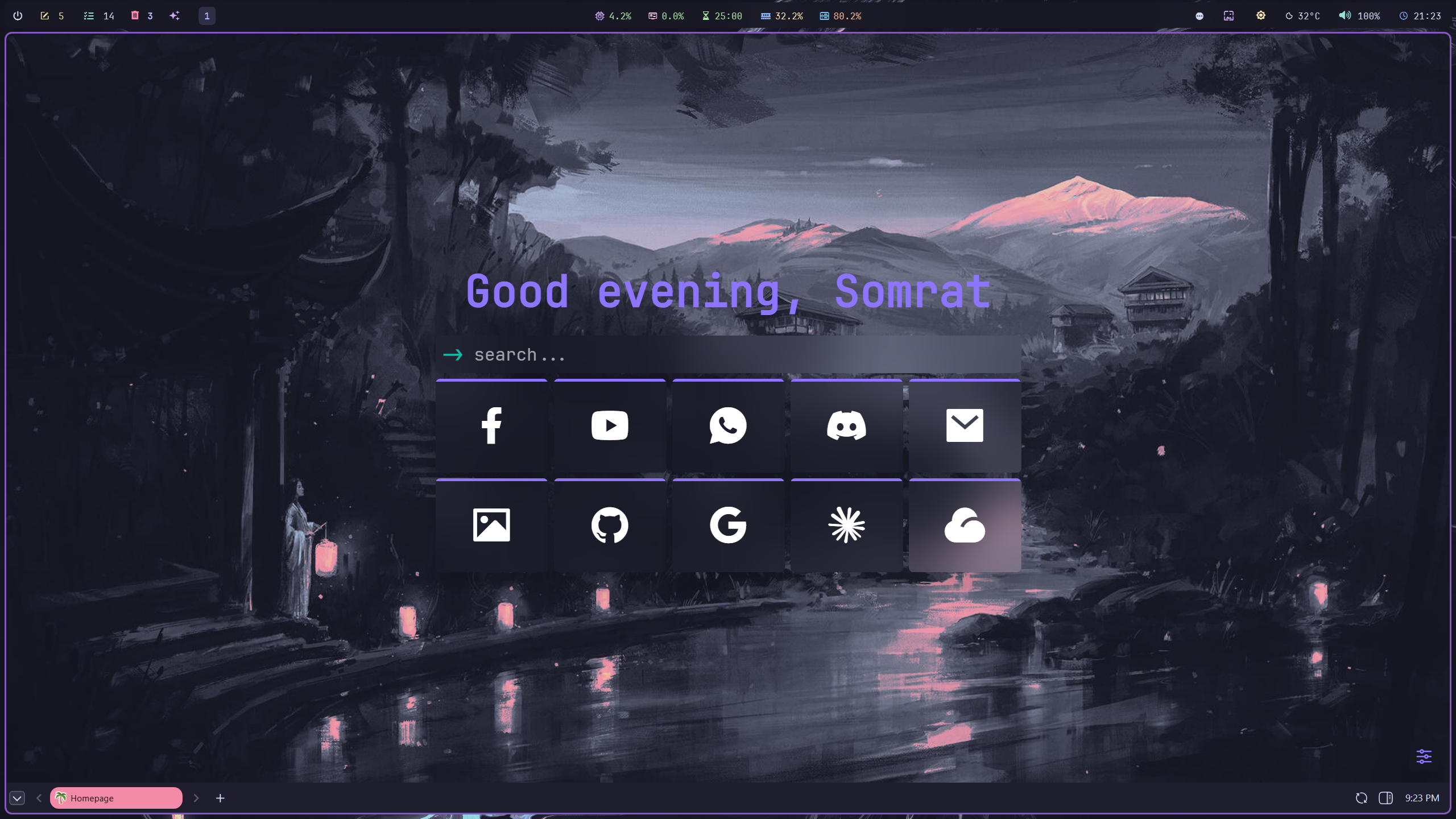This screenshot has height=819, width=1456.
Task: Reload page with the refresh icon
Action: click(1362, 798)
